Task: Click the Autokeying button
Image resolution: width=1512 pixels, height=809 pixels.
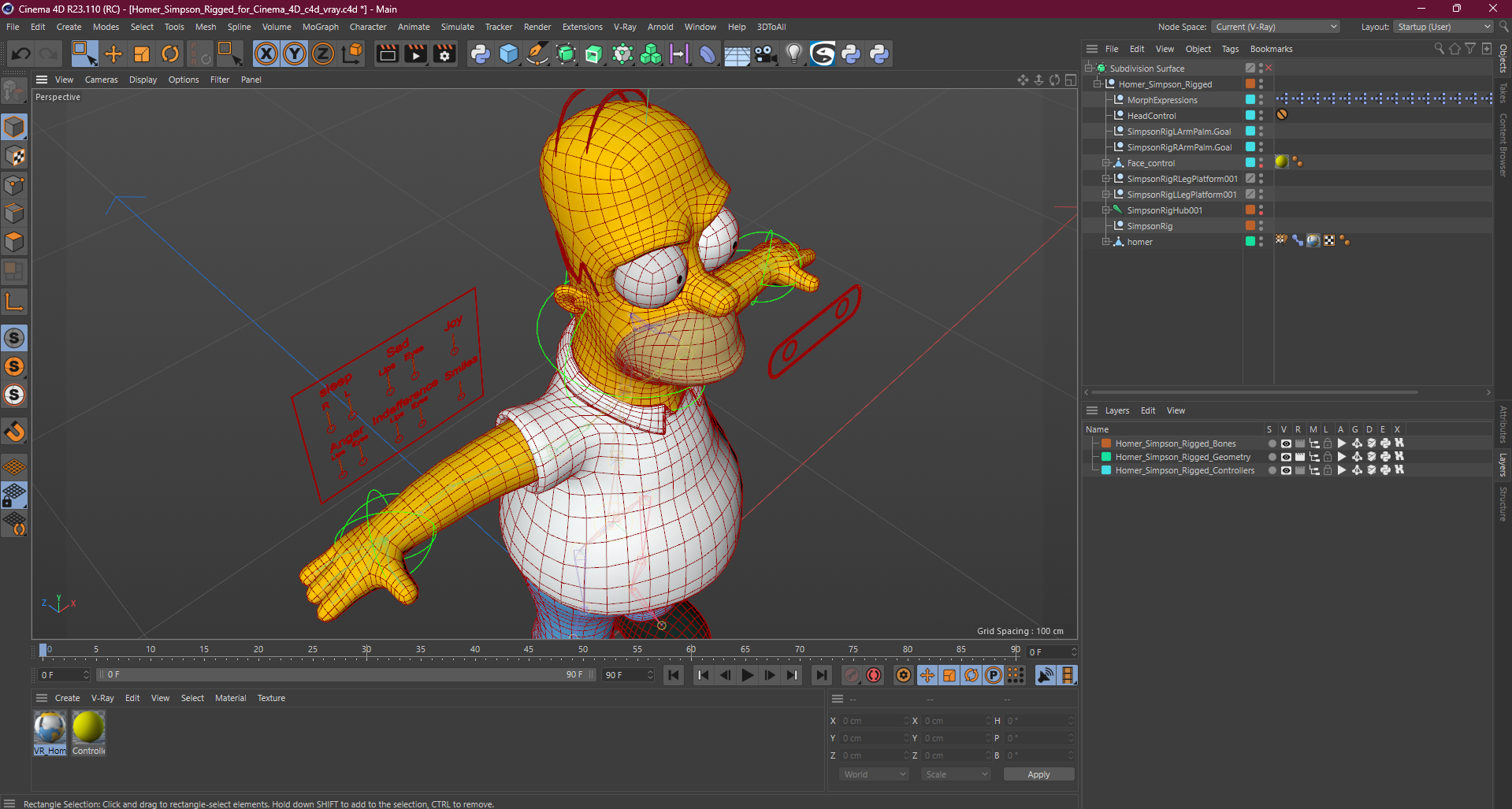Action: coord(874,675)
